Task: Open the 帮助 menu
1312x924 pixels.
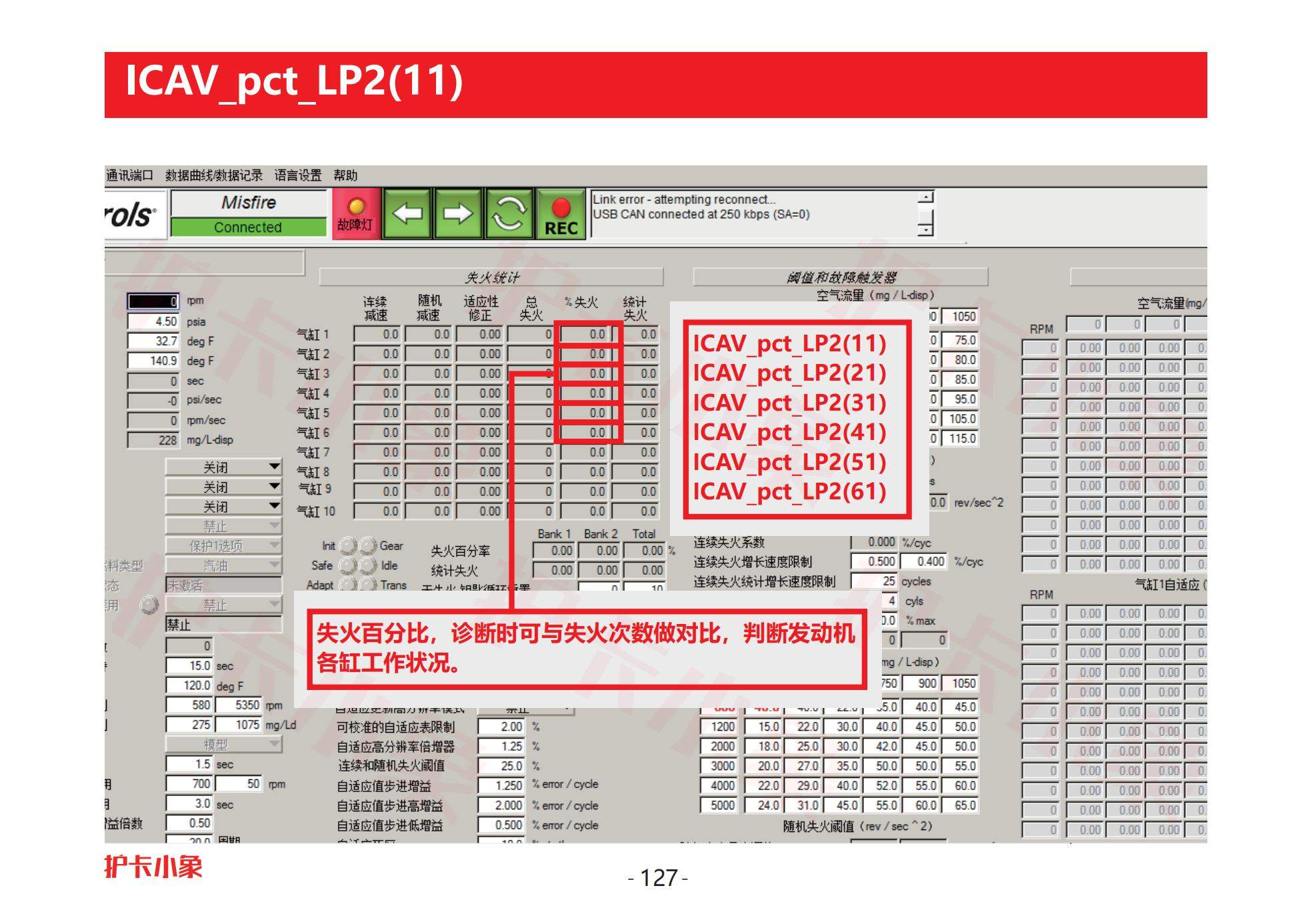Action: pyautogui.click(x=345, y=175)
